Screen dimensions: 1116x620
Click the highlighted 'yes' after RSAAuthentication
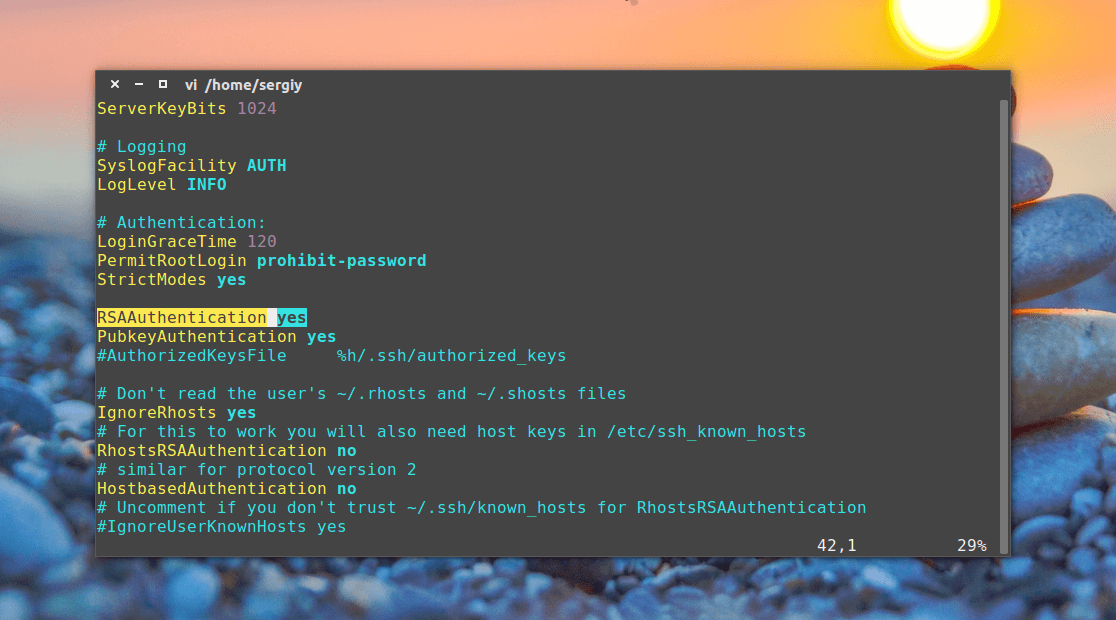pos(292,317)
